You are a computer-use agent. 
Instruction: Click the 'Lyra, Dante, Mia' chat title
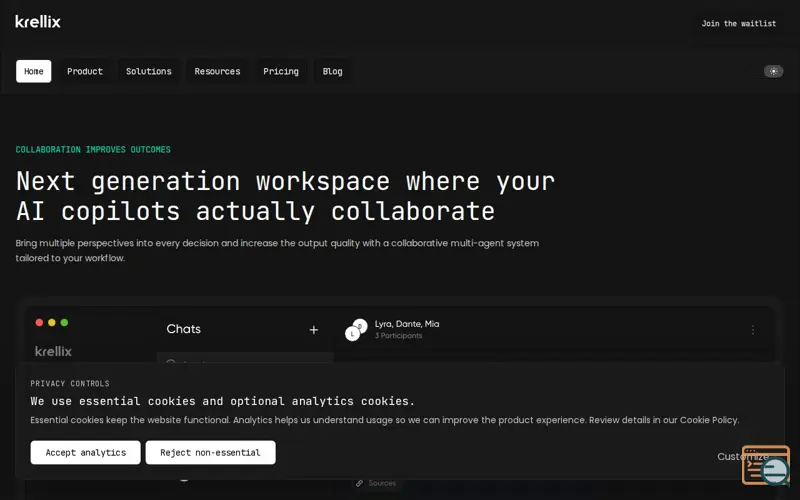tap(407, 324)
